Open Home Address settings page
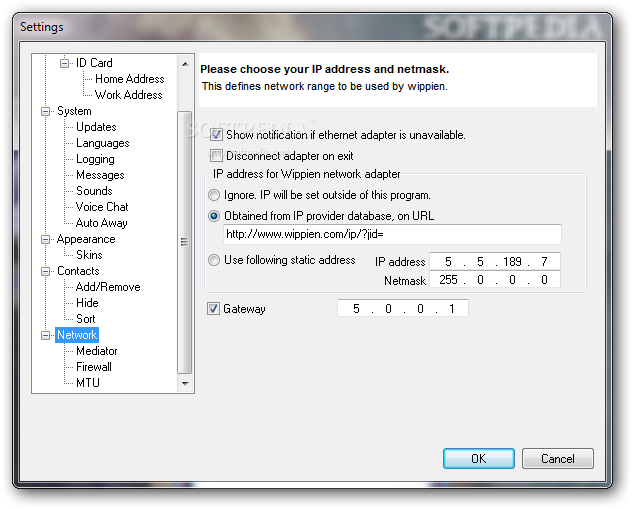This screenshot has width=633, height=509. click(130, 79)
